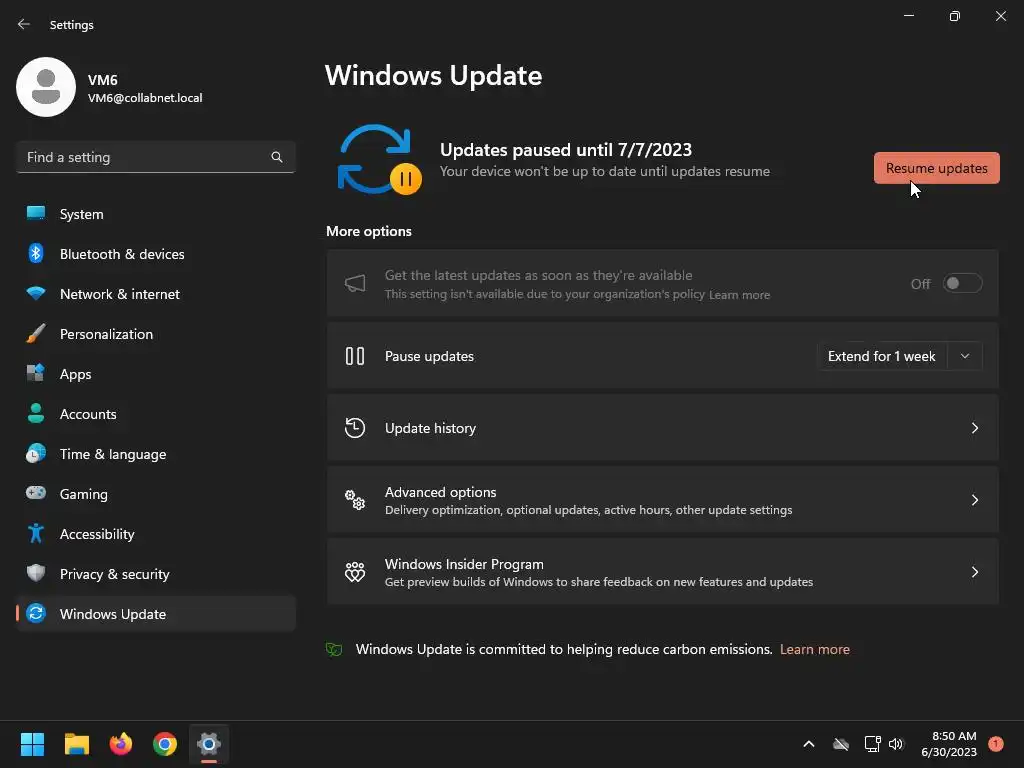Click the search magnifier icon
1024x768 pixels.
(277, 157)
